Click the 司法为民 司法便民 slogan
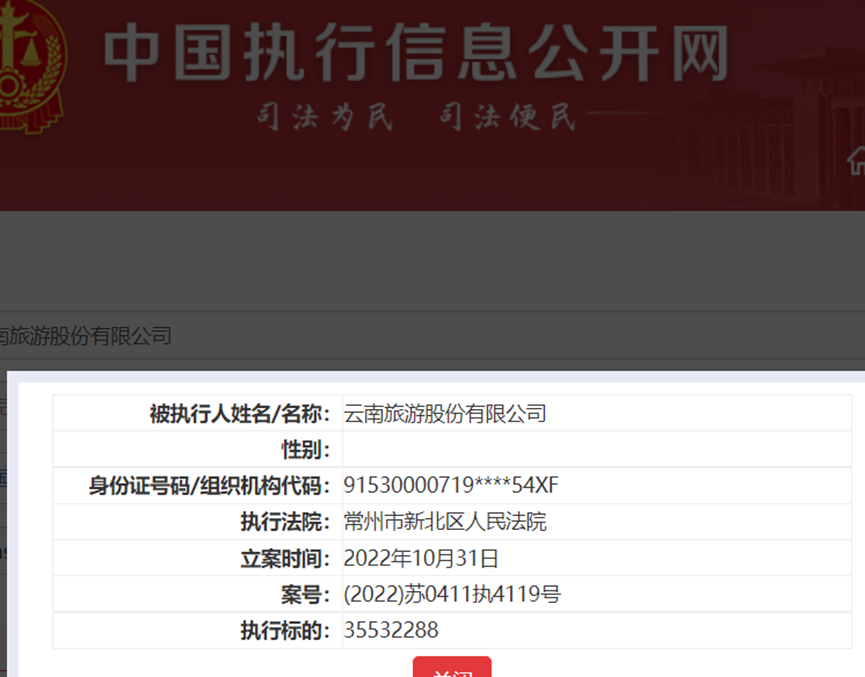Viewport: 865px width, 677px height. [x=417, y=116]
